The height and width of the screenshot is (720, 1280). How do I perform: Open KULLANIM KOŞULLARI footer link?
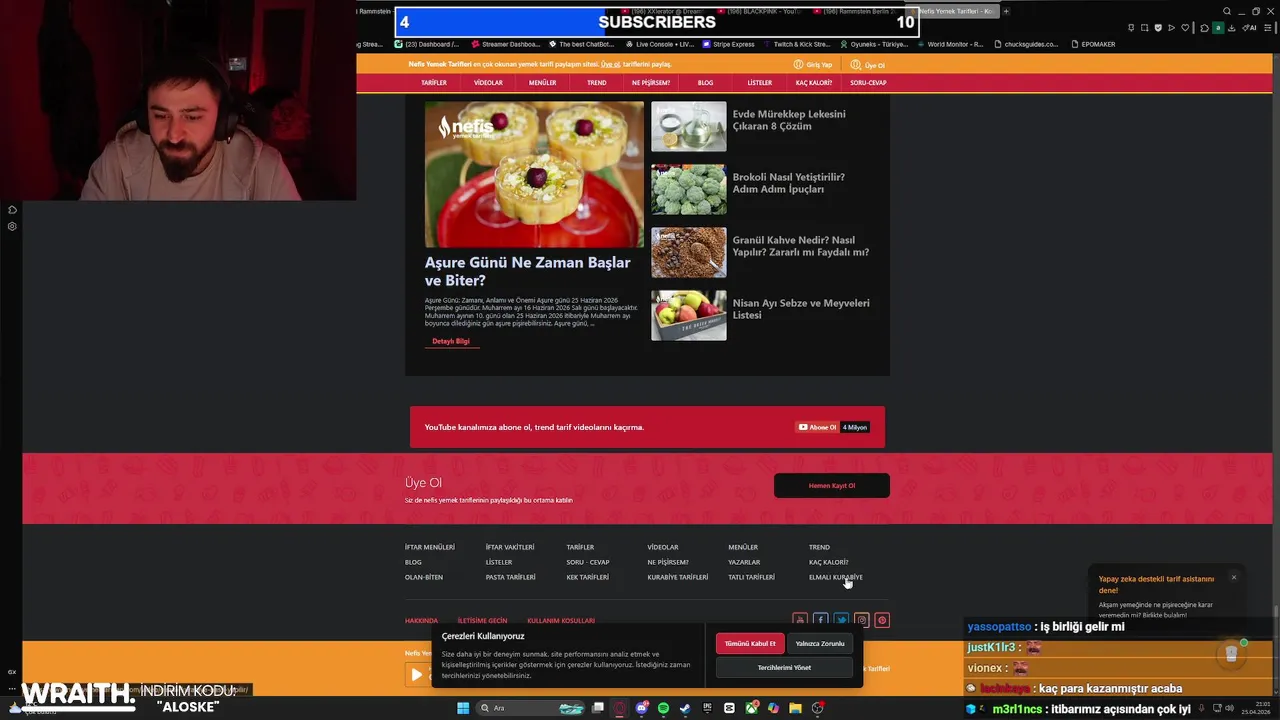[x=561, y=621]
